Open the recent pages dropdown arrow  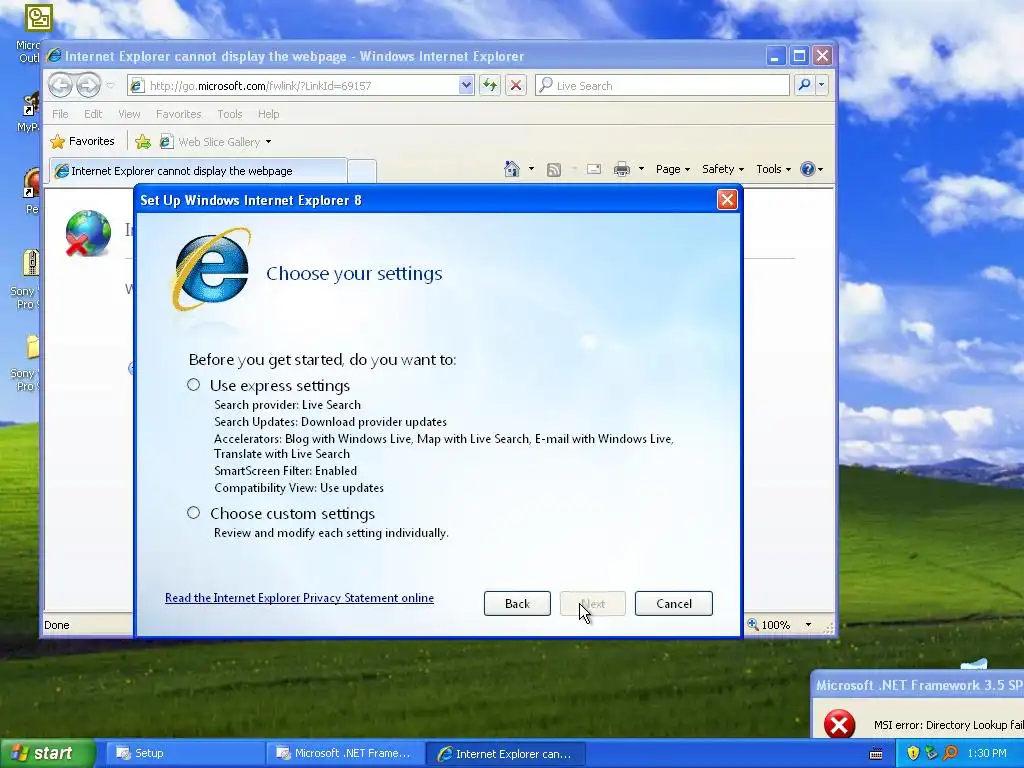(110, 86)
